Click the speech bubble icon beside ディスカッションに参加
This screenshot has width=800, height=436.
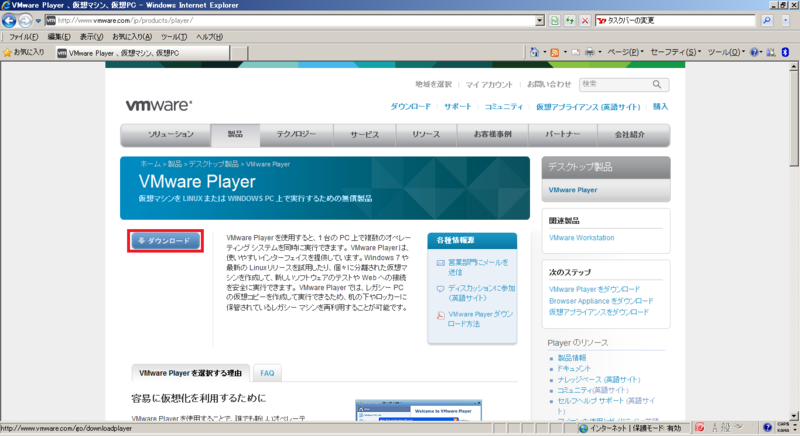pyautogui.click(x=440, y=289)
